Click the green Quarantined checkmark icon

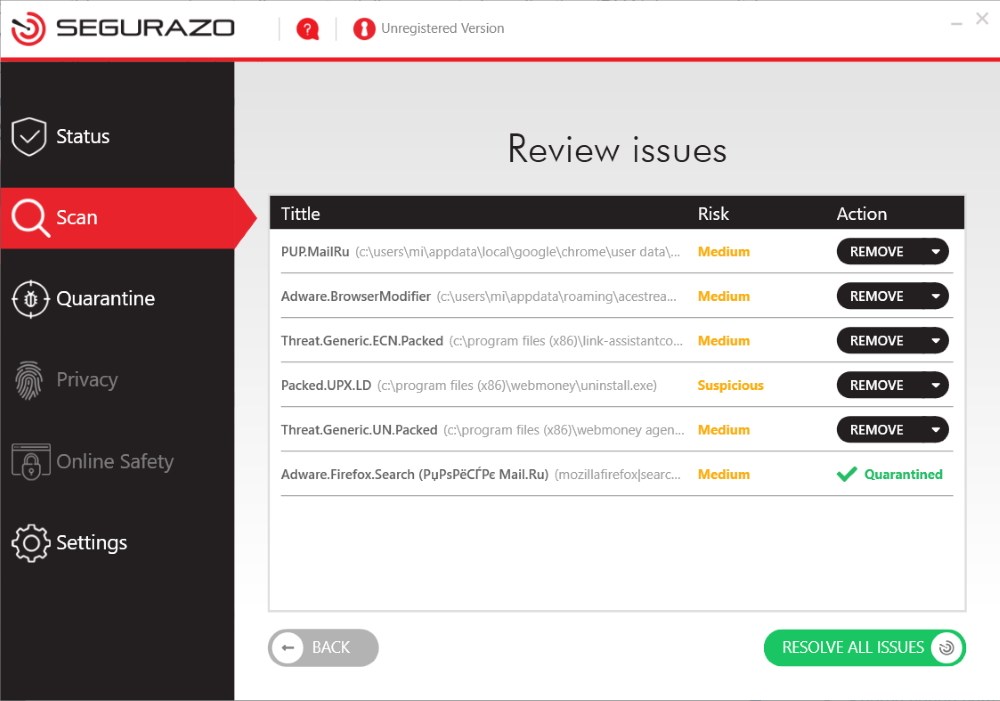846,474
